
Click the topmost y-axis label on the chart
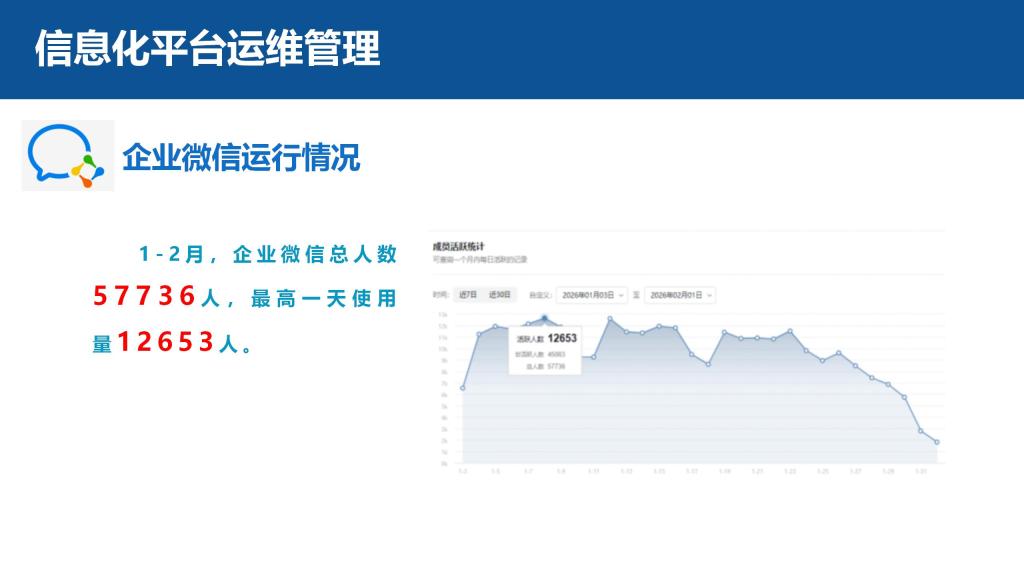coord(442,314)
